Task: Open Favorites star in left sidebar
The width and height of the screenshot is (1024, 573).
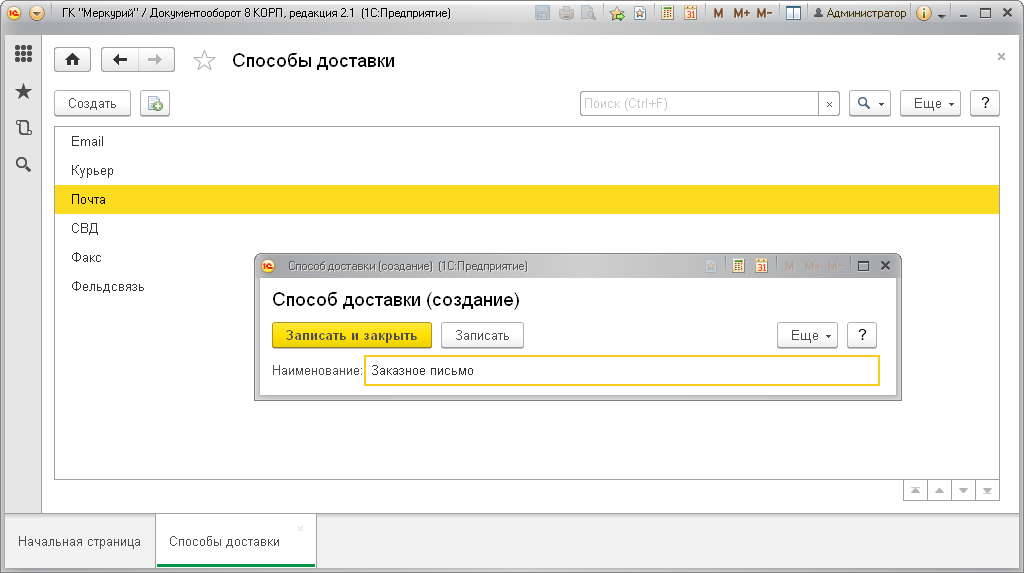Action: tap(24, 91)
